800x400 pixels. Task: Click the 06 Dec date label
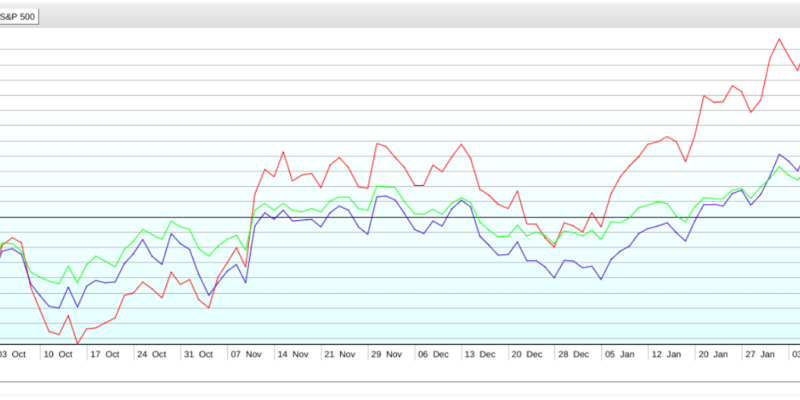[x=433, y=354]
